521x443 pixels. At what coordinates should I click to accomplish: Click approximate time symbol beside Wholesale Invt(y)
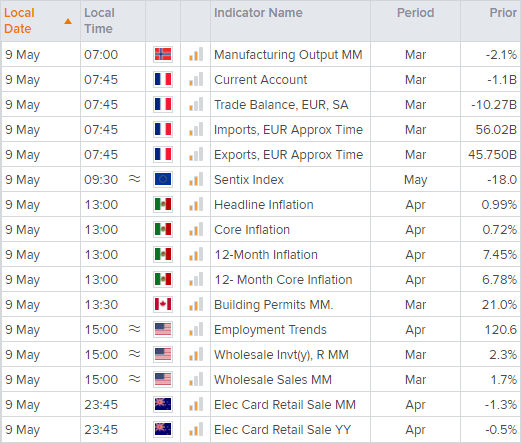coord(134,354)
